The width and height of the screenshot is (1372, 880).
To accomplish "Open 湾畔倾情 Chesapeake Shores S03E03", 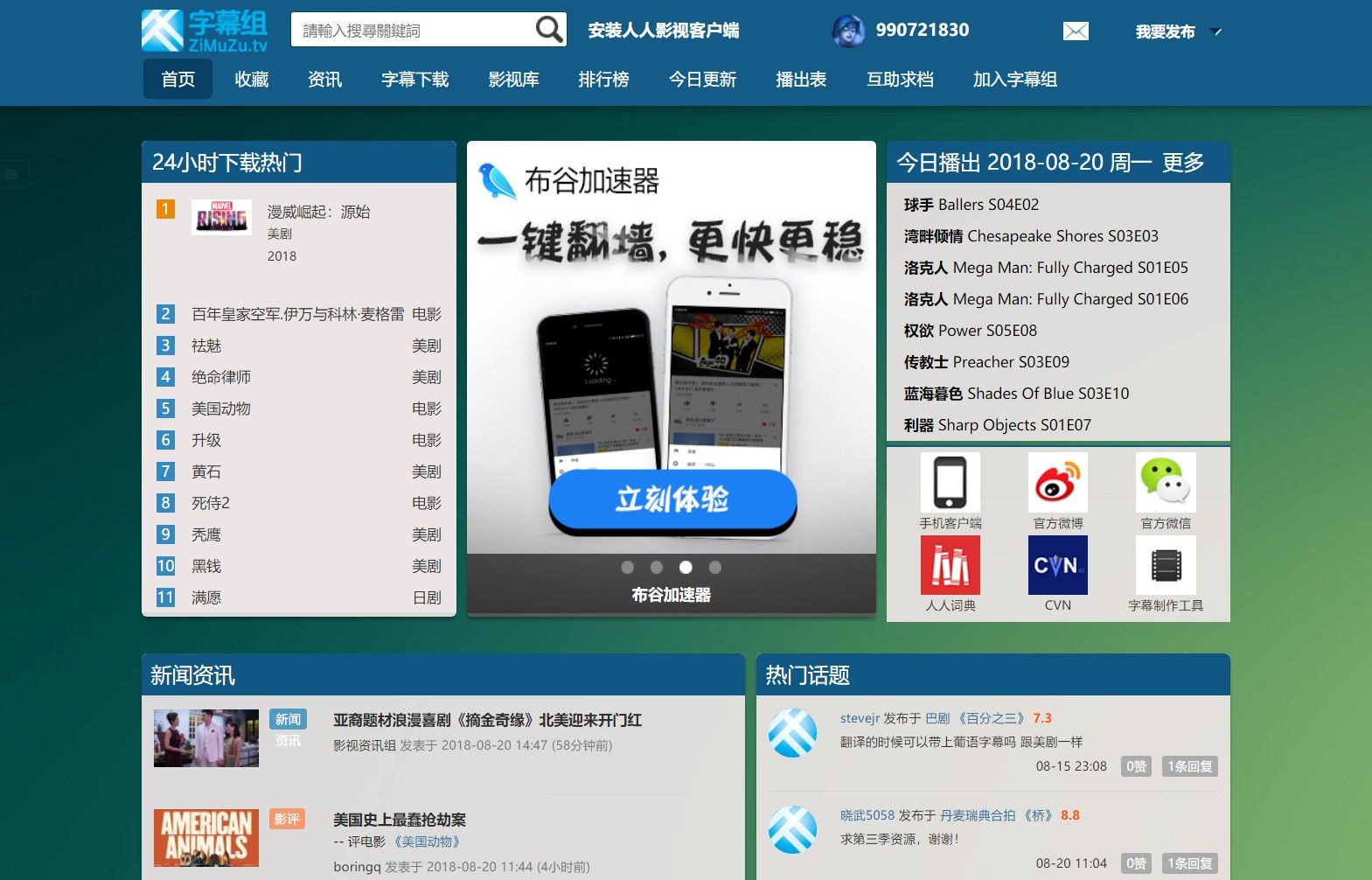I will pyautogui.click(x=1031, y=236).
